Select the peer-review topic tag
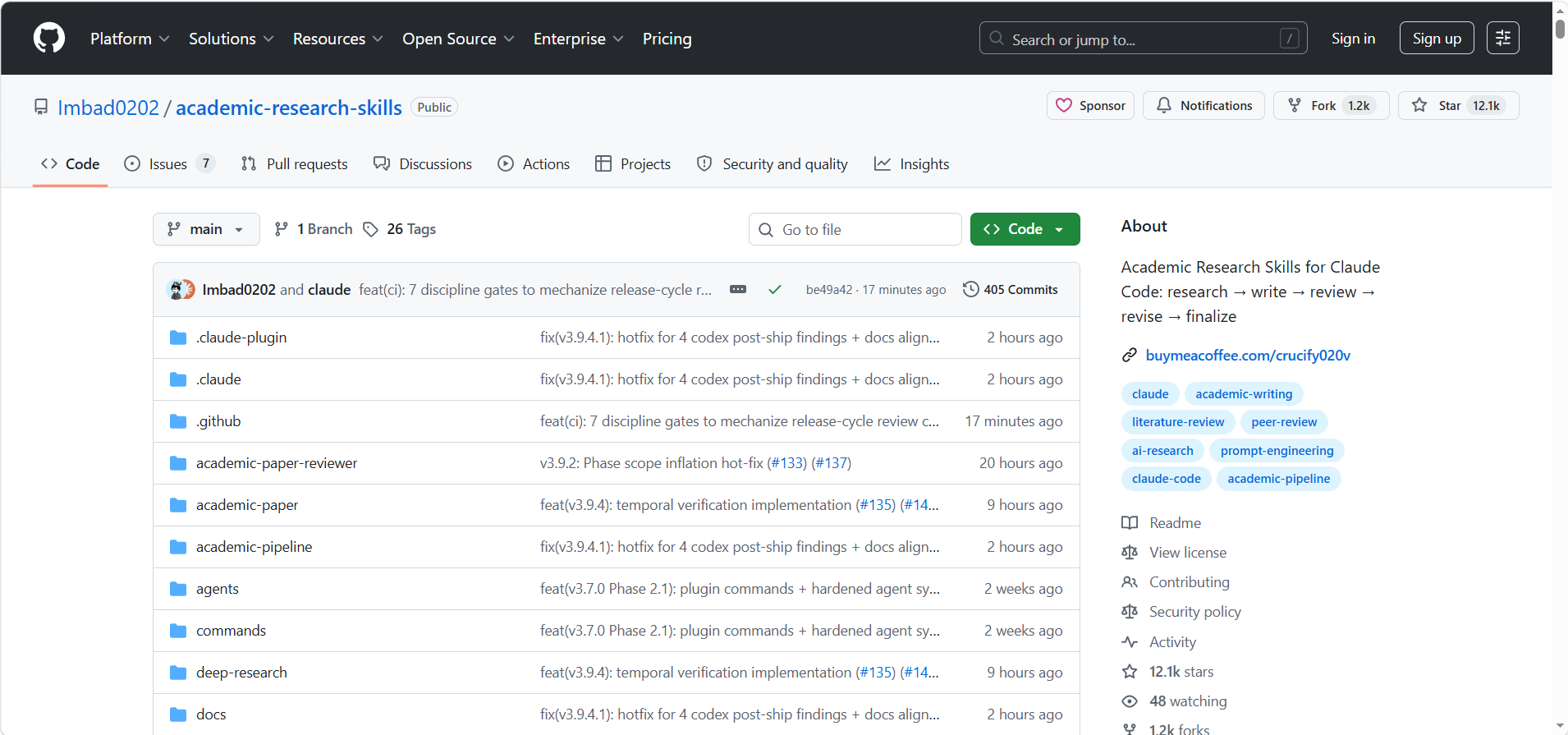Screen dimensions: 1568x735 tap(1284, 422)
